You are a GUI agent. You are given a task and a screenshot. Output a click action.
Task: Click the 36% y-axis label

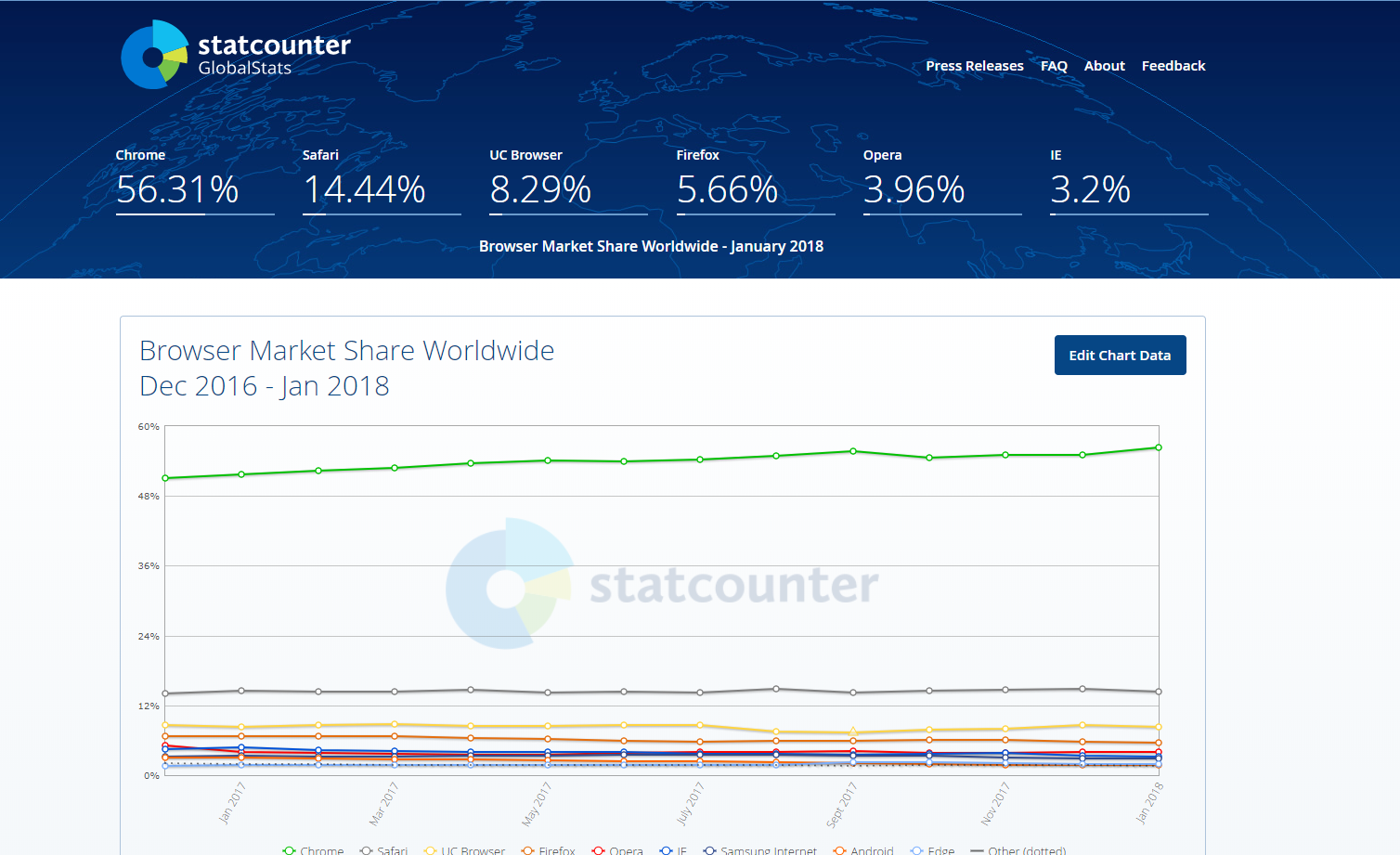(x=149, y=566)
